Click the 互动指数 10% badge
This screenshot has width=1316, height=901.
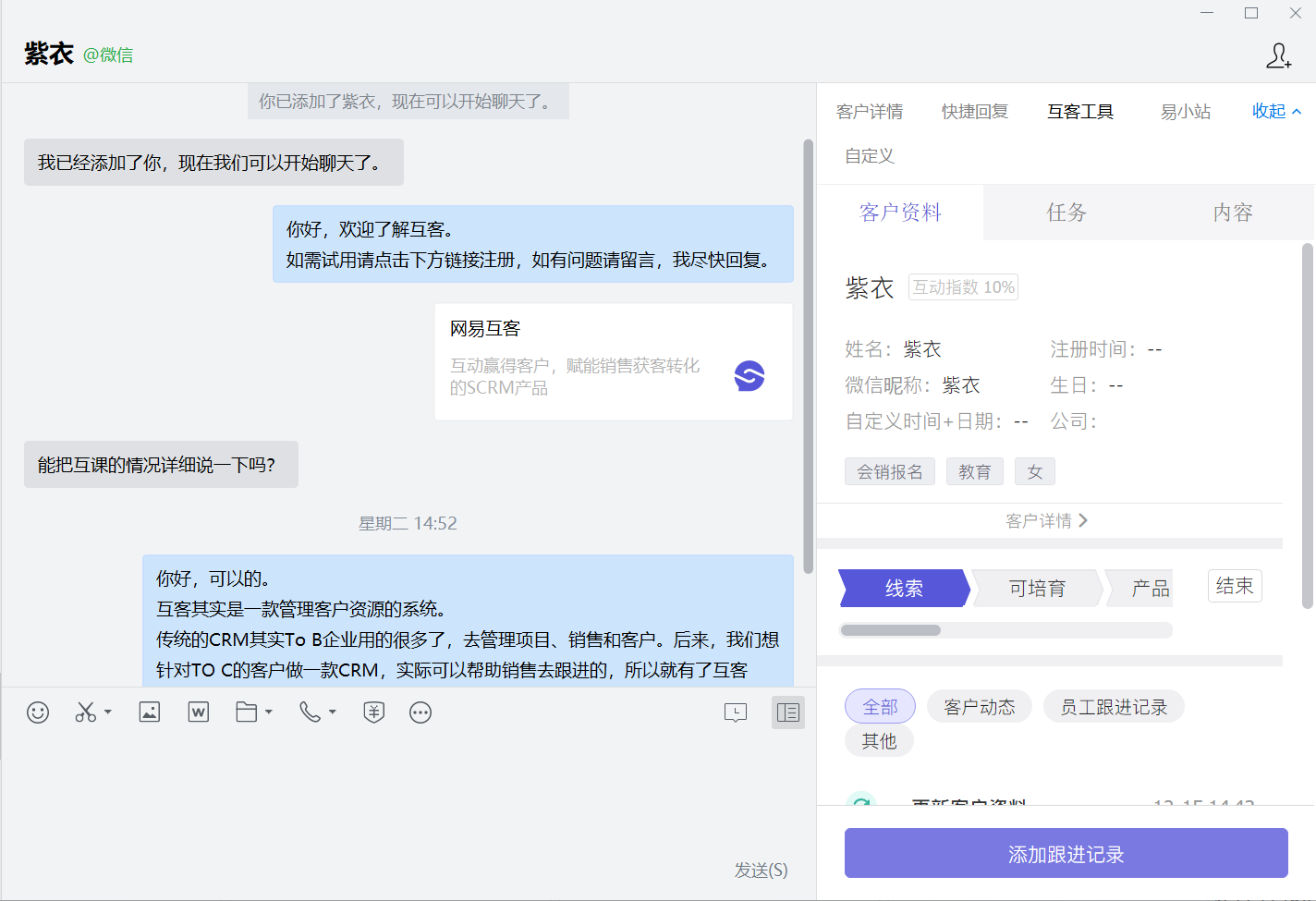(x=964, y=287)
